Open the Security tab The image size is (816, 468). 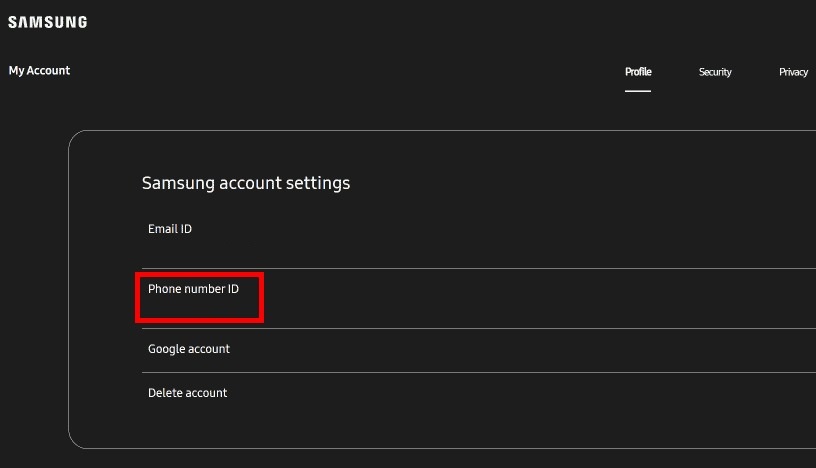[715, 72]
